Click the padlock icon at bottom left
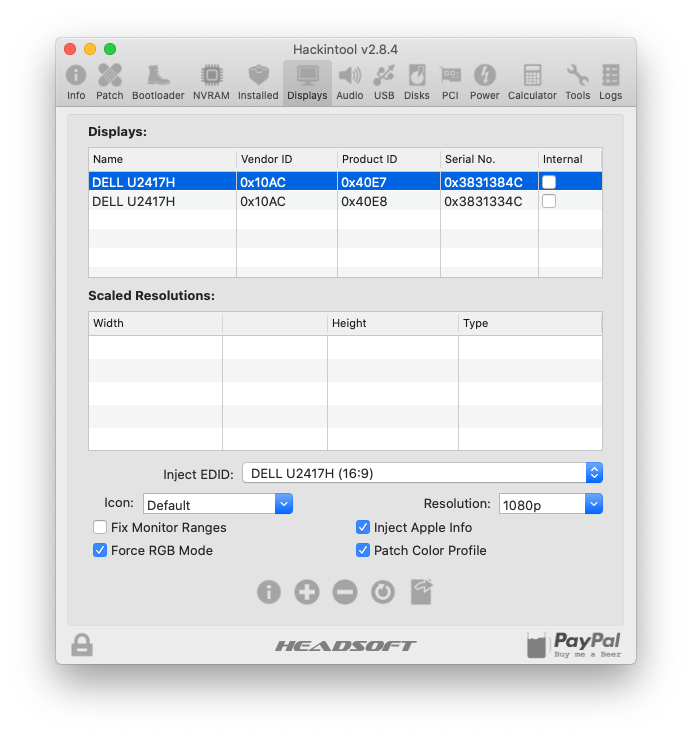692x738 pixels. 82,645
